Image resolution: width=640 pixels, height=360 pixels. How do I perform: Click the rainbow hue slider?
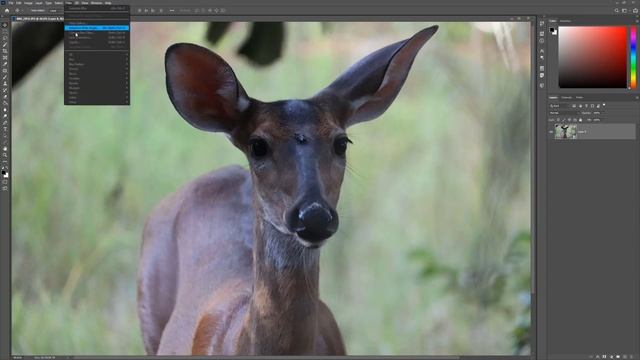[x=633, y=57]
